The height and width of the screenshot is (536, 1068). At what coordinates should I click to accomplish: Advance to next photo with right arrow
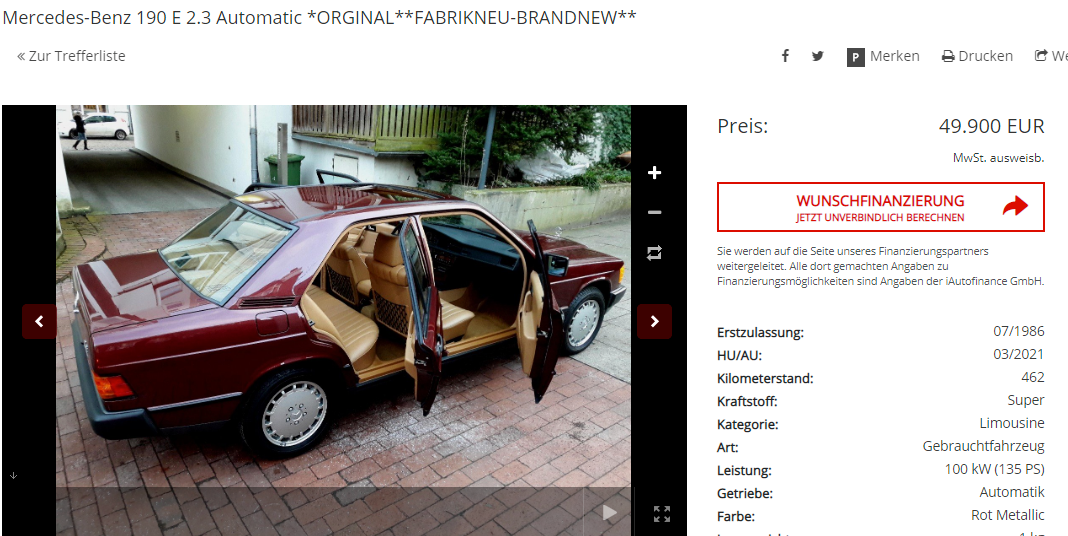click(655, 321)
